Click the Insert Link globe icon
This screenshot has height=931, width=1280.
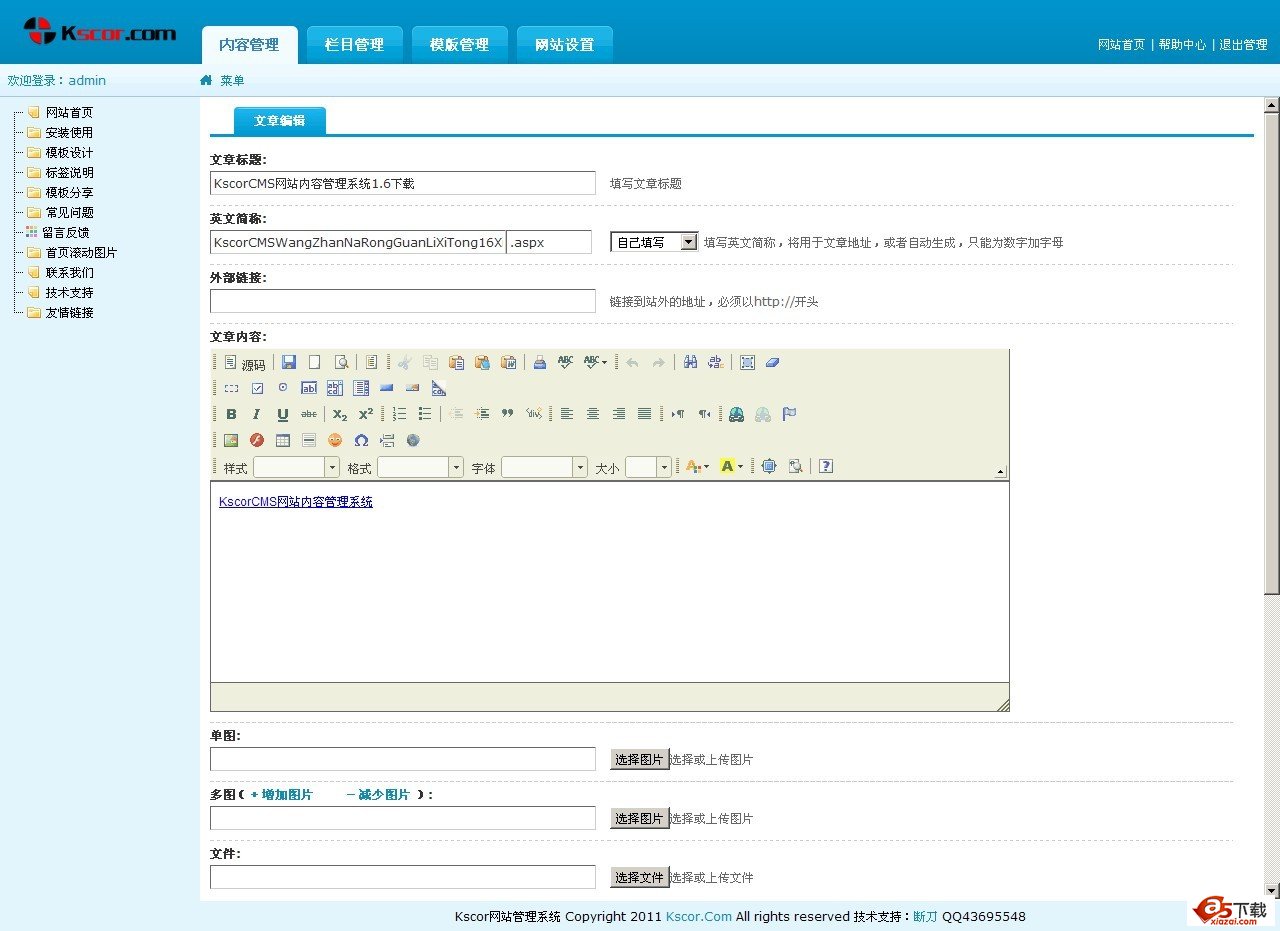(x=737, y=414)
